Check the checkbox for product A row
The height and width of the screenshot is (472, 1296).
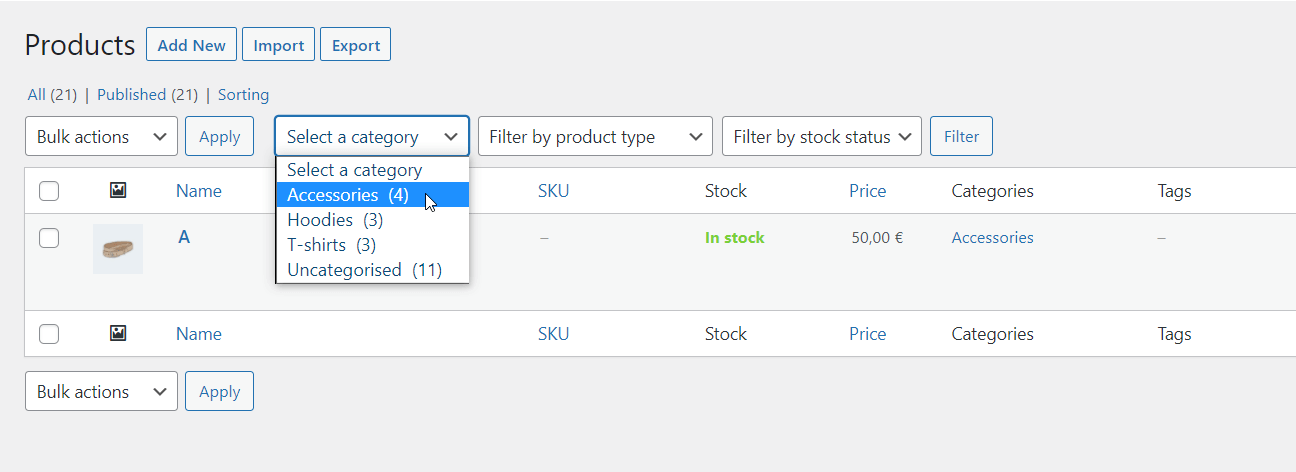pyautogui.click(x=49, y=238)
